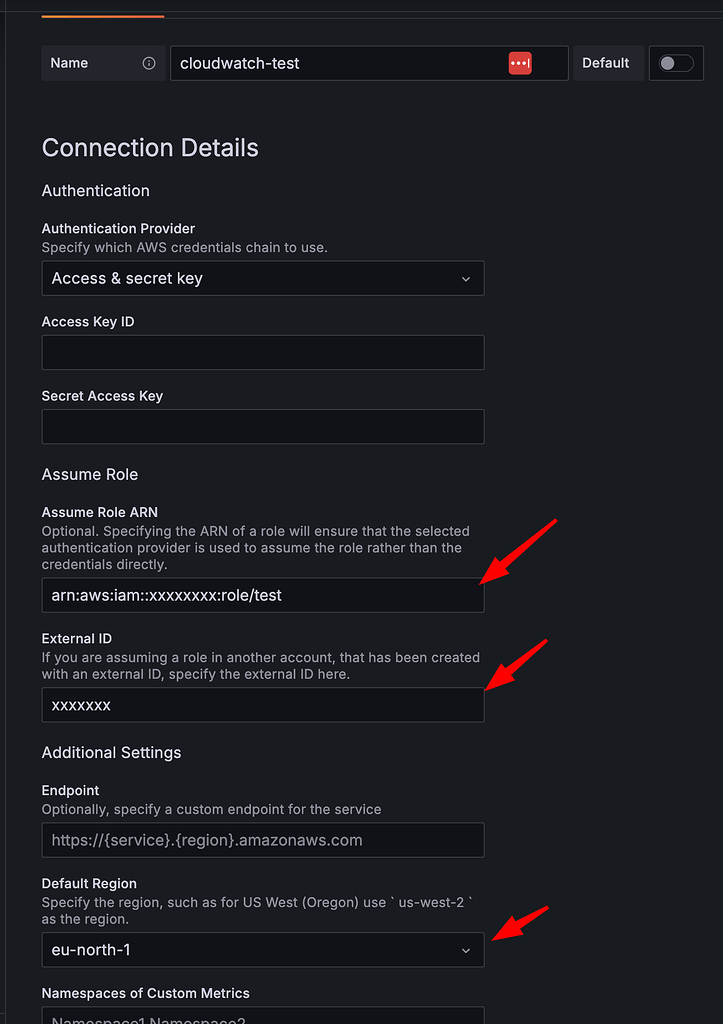Toggle the Default data source switch
The height and width of the screenshot is (1024, 723).
(x=676, y=62)
